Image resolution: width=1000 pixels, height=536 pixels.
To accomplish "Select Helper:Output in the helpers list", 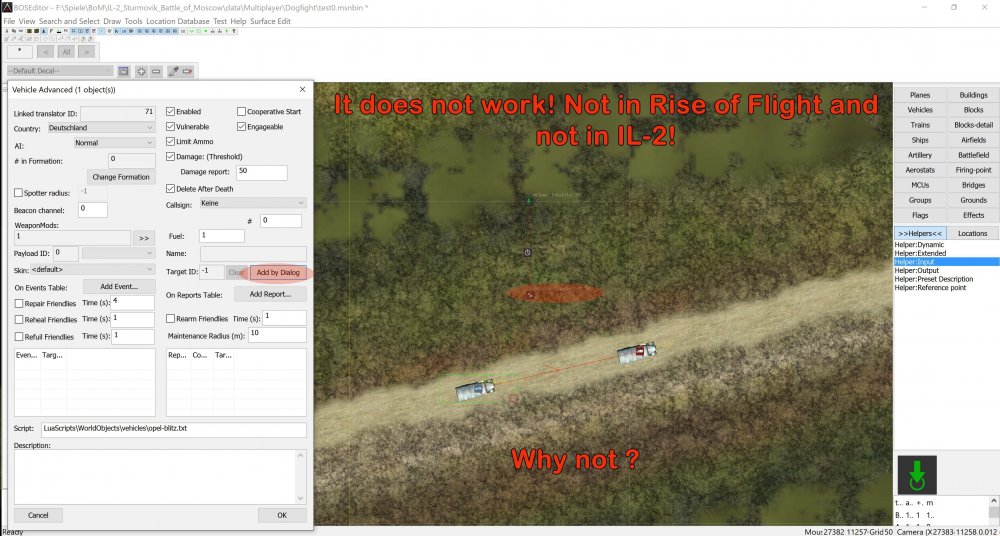I will tap(916, 270).
